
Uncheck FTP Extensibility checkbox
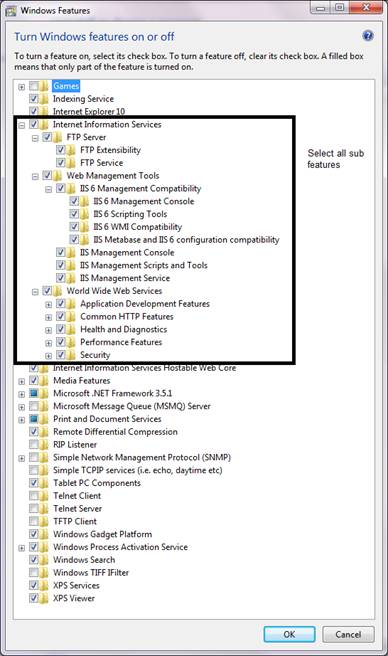point(61,150)
